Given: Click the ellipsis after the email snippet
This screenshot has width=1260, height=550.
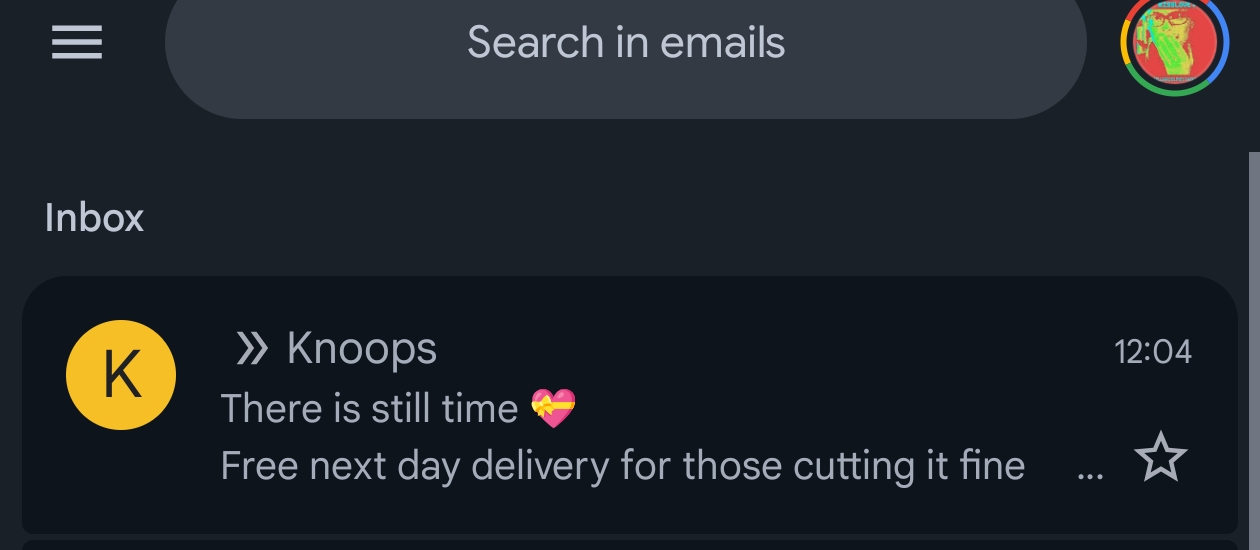Looking at the screenshot, I should pyautogui.click(x=1090, y=472).
